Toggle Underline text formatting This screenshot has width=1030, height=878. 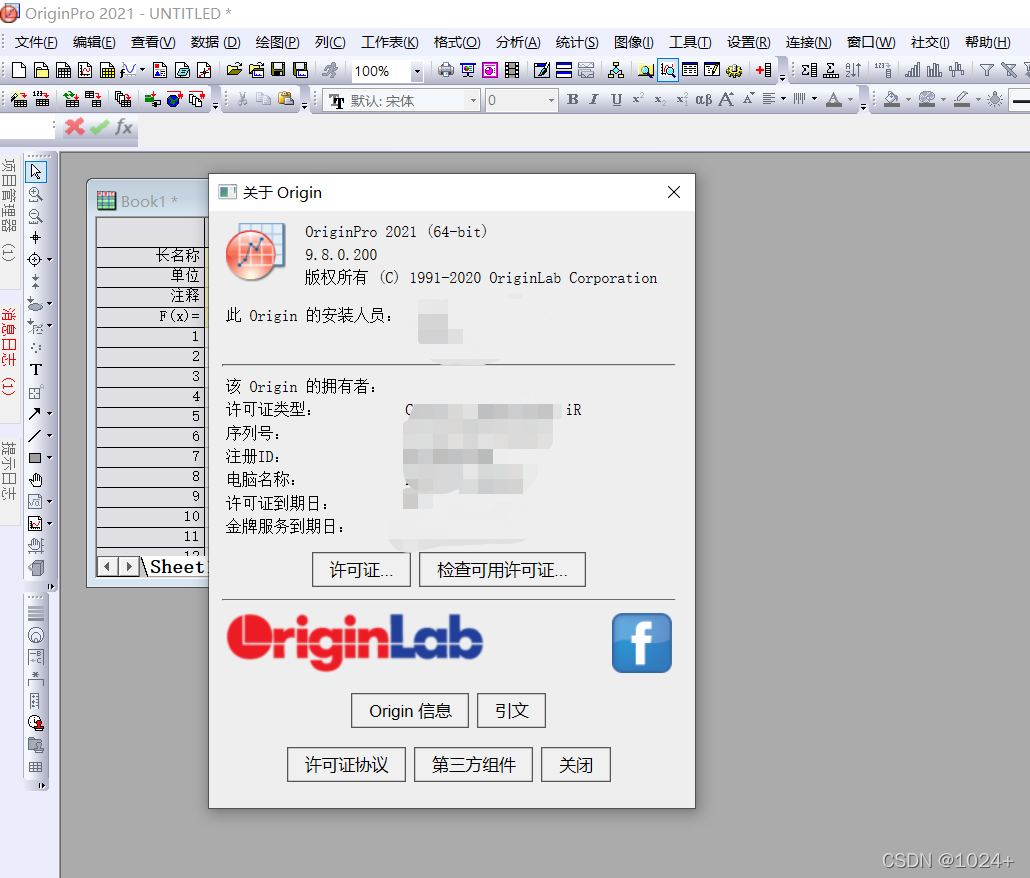[616, 99]
